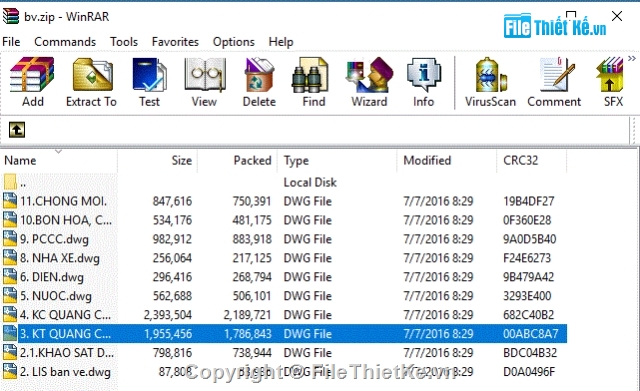640x391 pixels.
Task: Click size value 2,393,504
Action: point(168,315)
